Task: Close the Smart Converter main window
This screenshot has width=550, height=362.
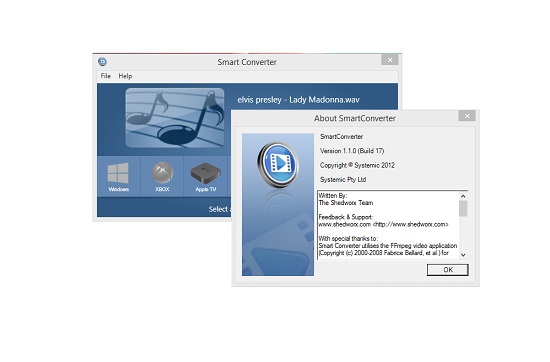Action: 390,60
